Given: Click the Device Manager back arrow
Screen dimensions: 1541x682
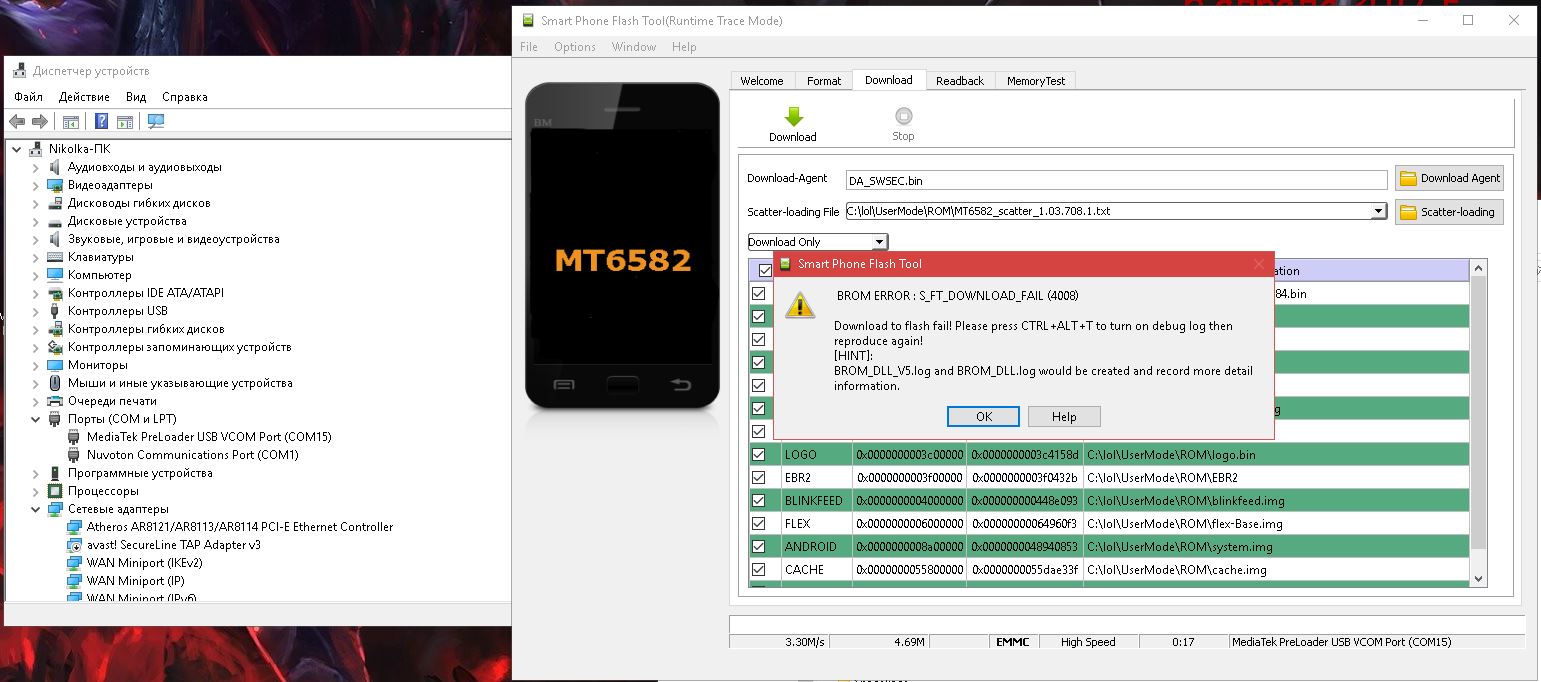Looking at the screenshot, I should click(17, 122).
